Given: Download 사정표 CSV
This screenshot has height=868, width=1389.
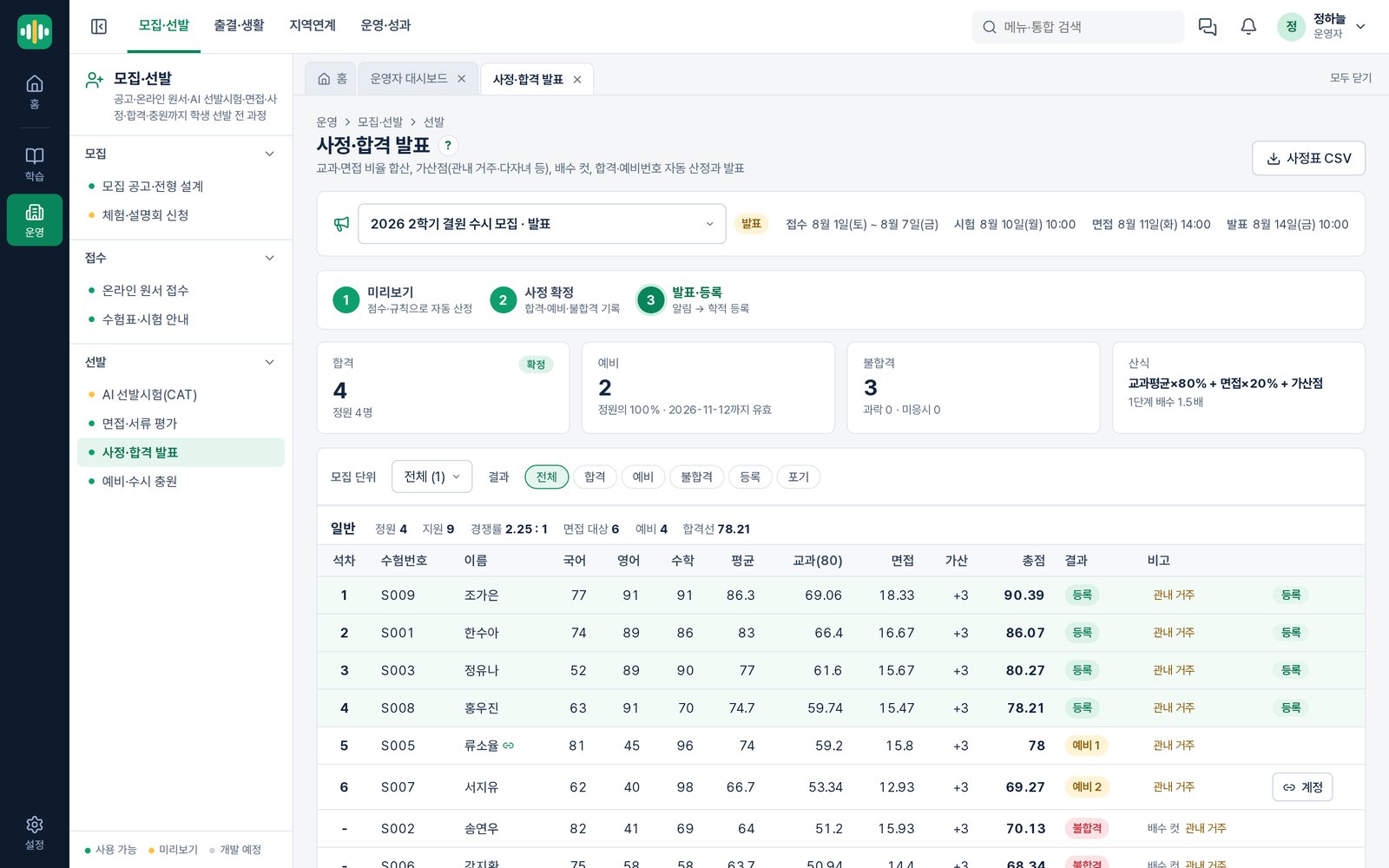Looking at the screenshot, I should 1308,158.
